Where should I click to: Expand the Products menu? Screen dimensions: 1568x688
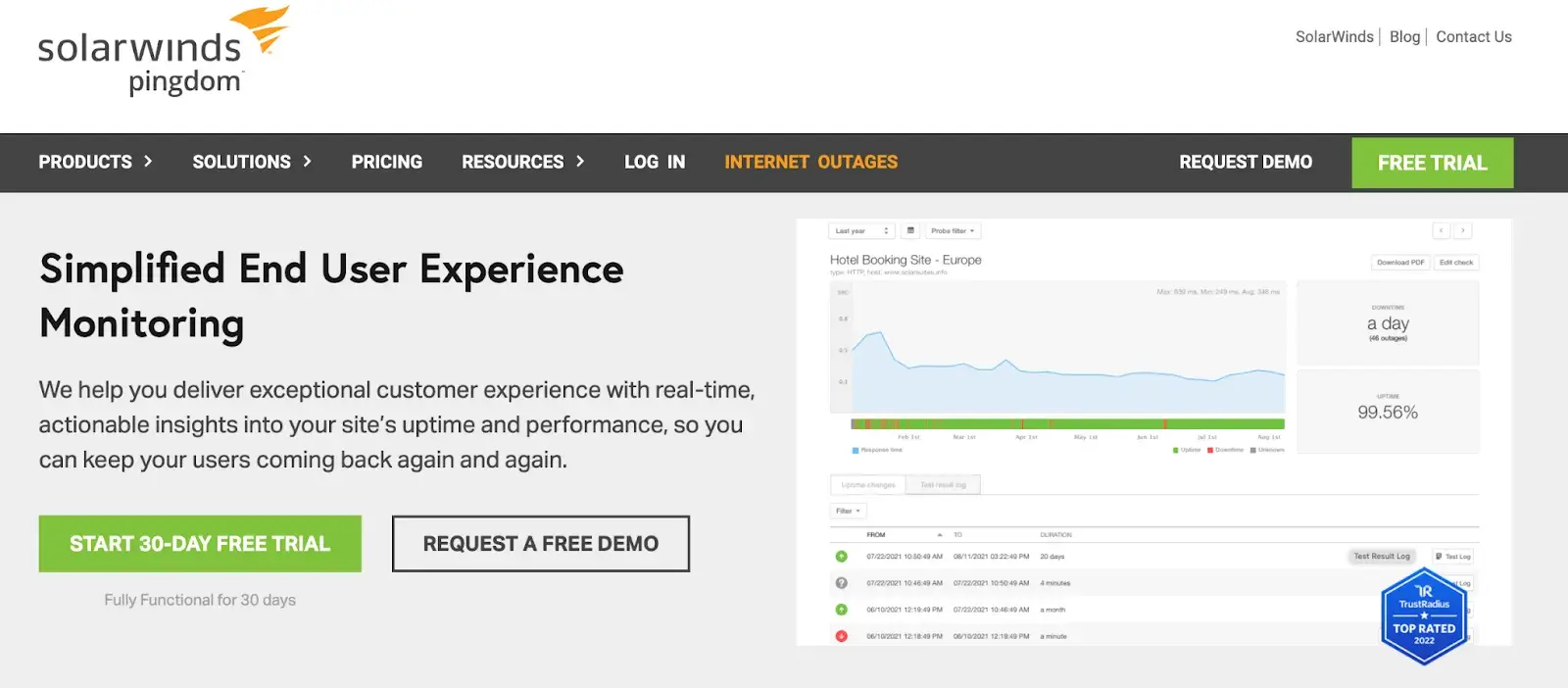pos(95,163)
